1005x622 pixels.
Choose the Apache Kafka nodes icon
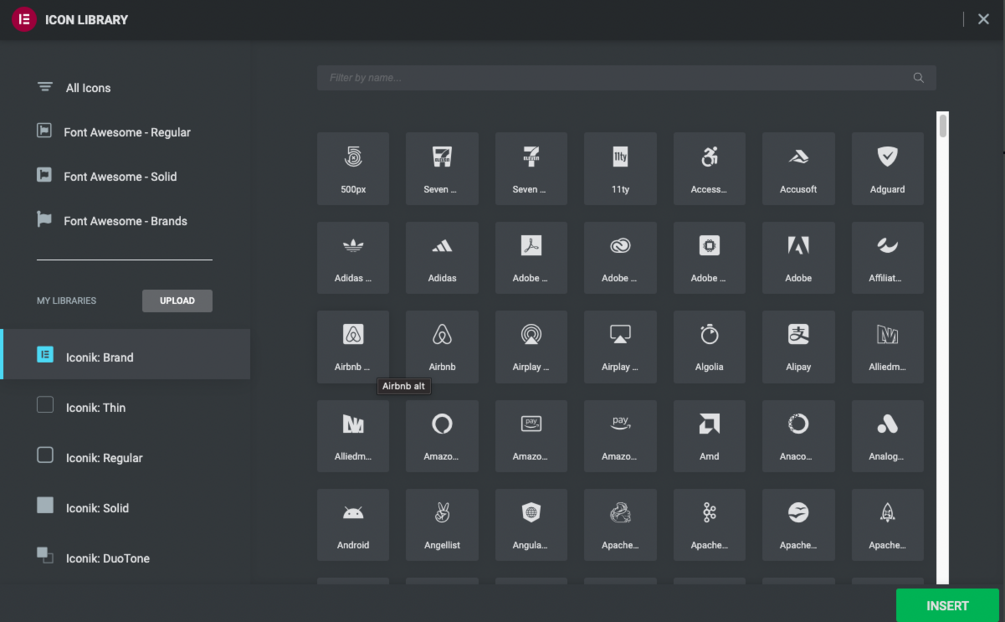(709, 525)
